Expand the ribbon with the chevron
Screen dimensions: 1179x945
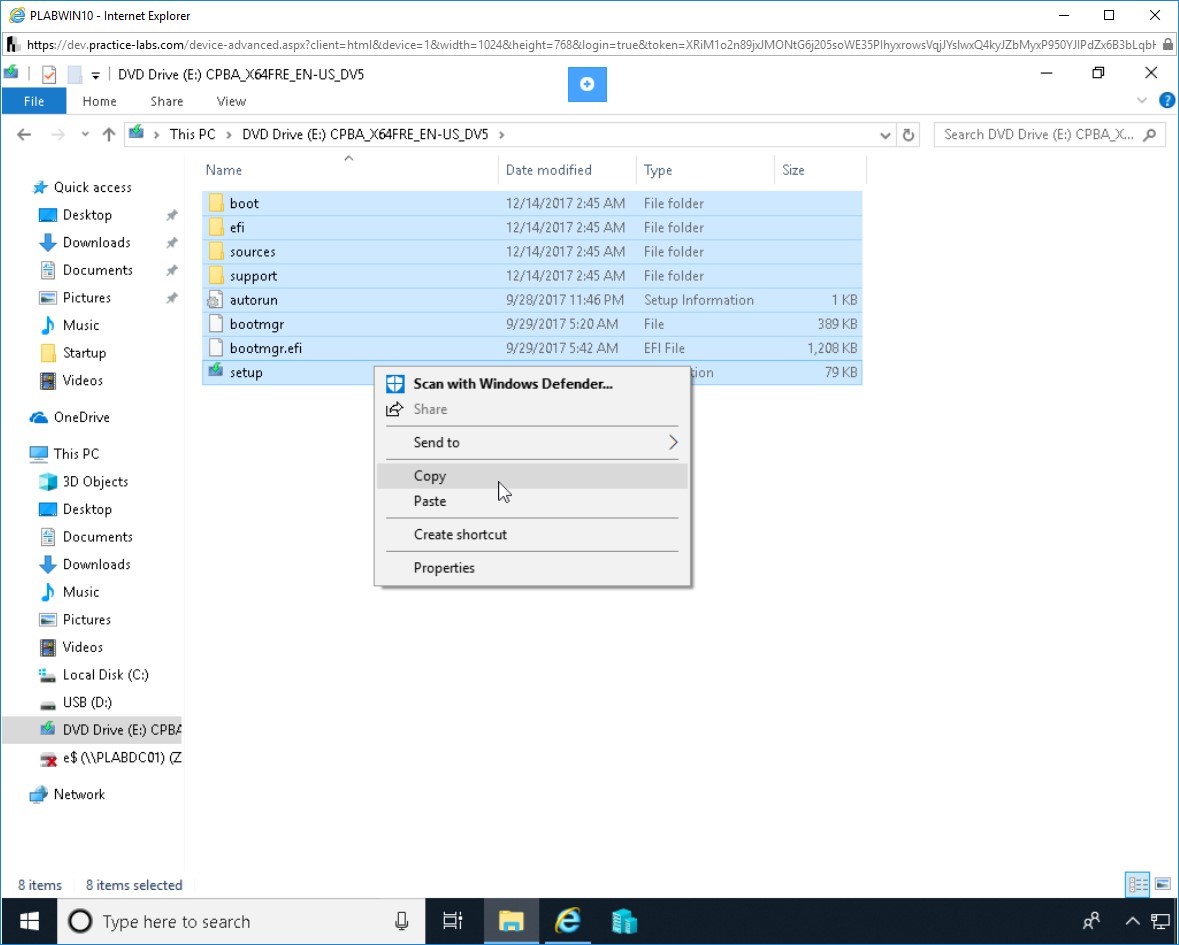(1141, 101)
